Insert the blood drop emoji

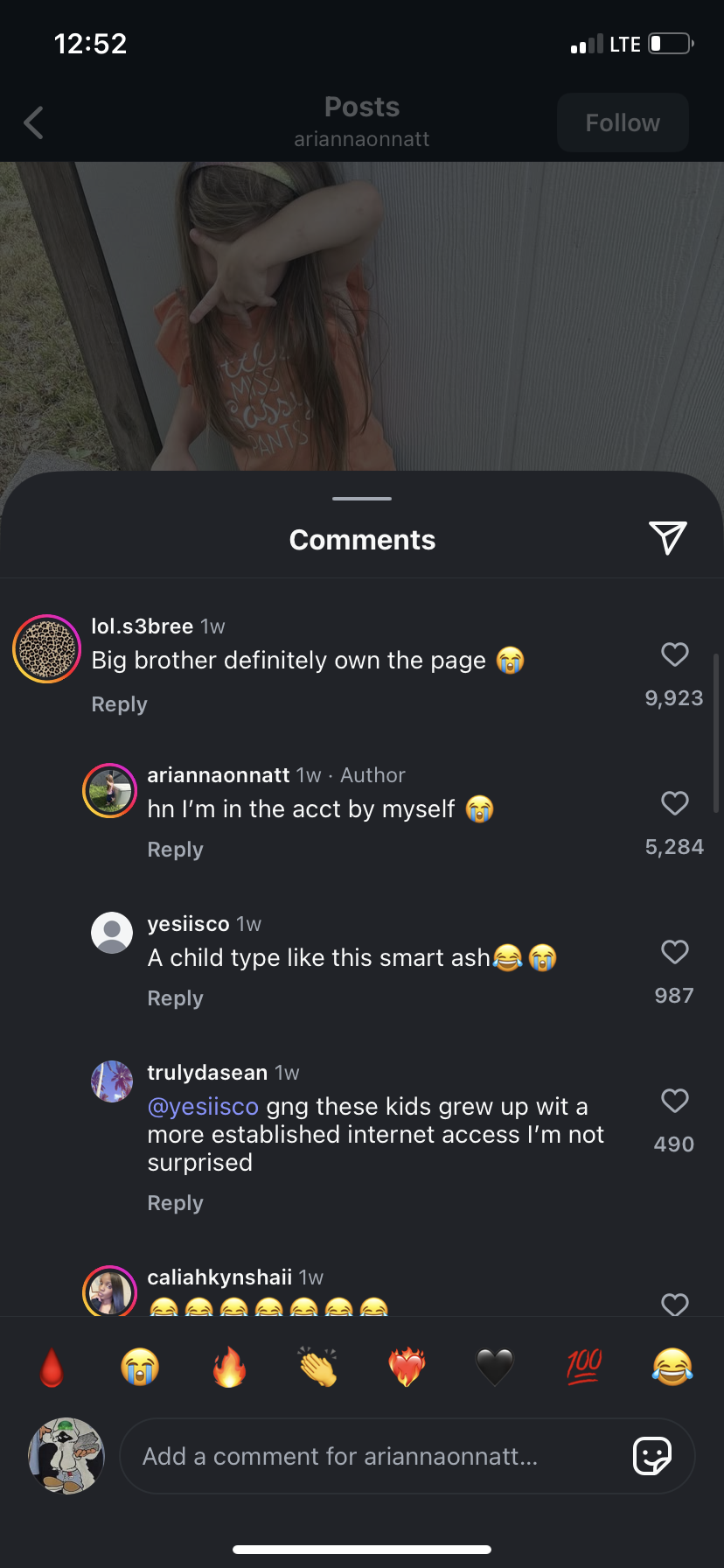tap(52, 1367)
